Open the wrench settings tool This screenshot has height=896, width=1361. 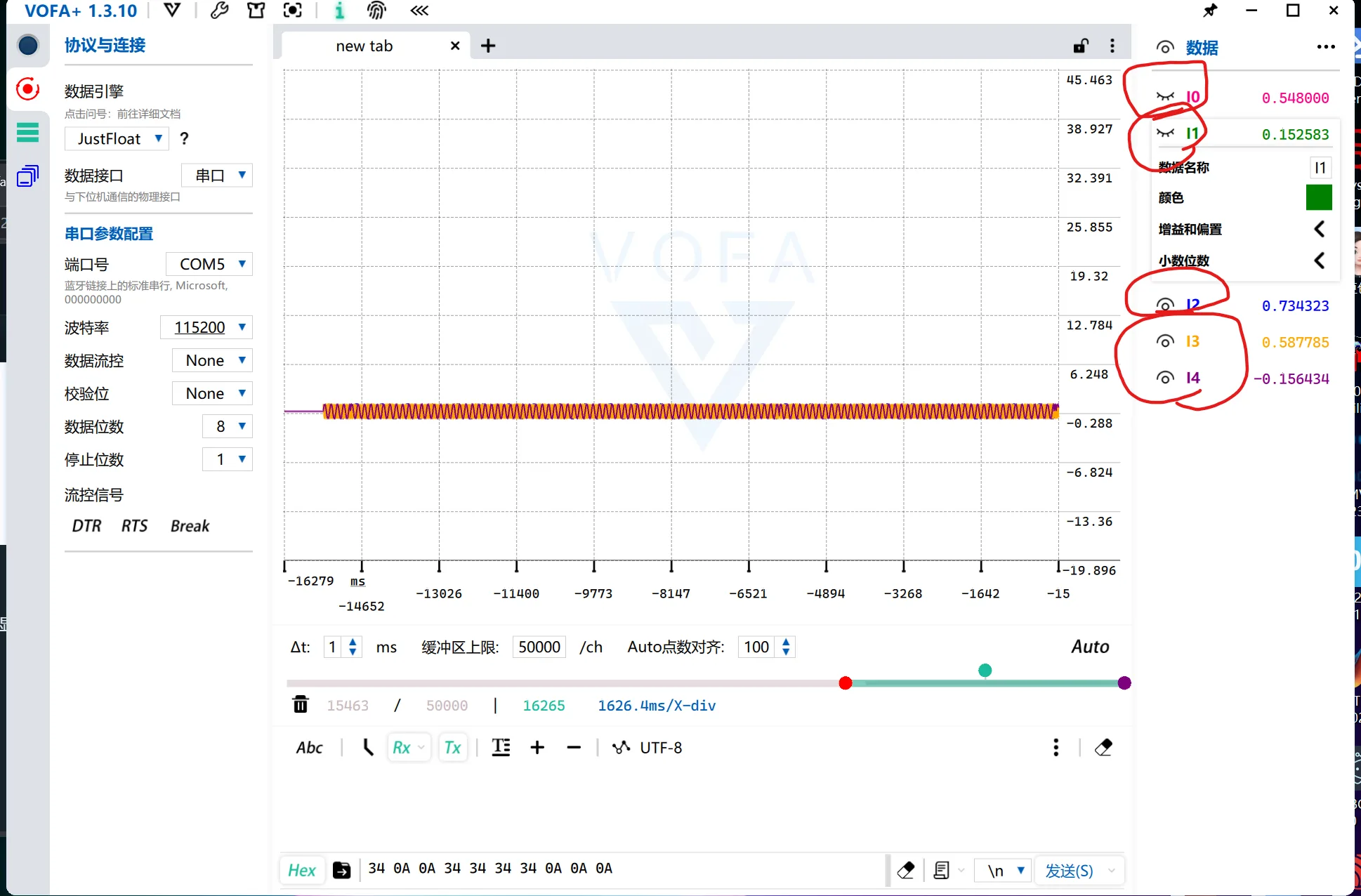[219, 11]
